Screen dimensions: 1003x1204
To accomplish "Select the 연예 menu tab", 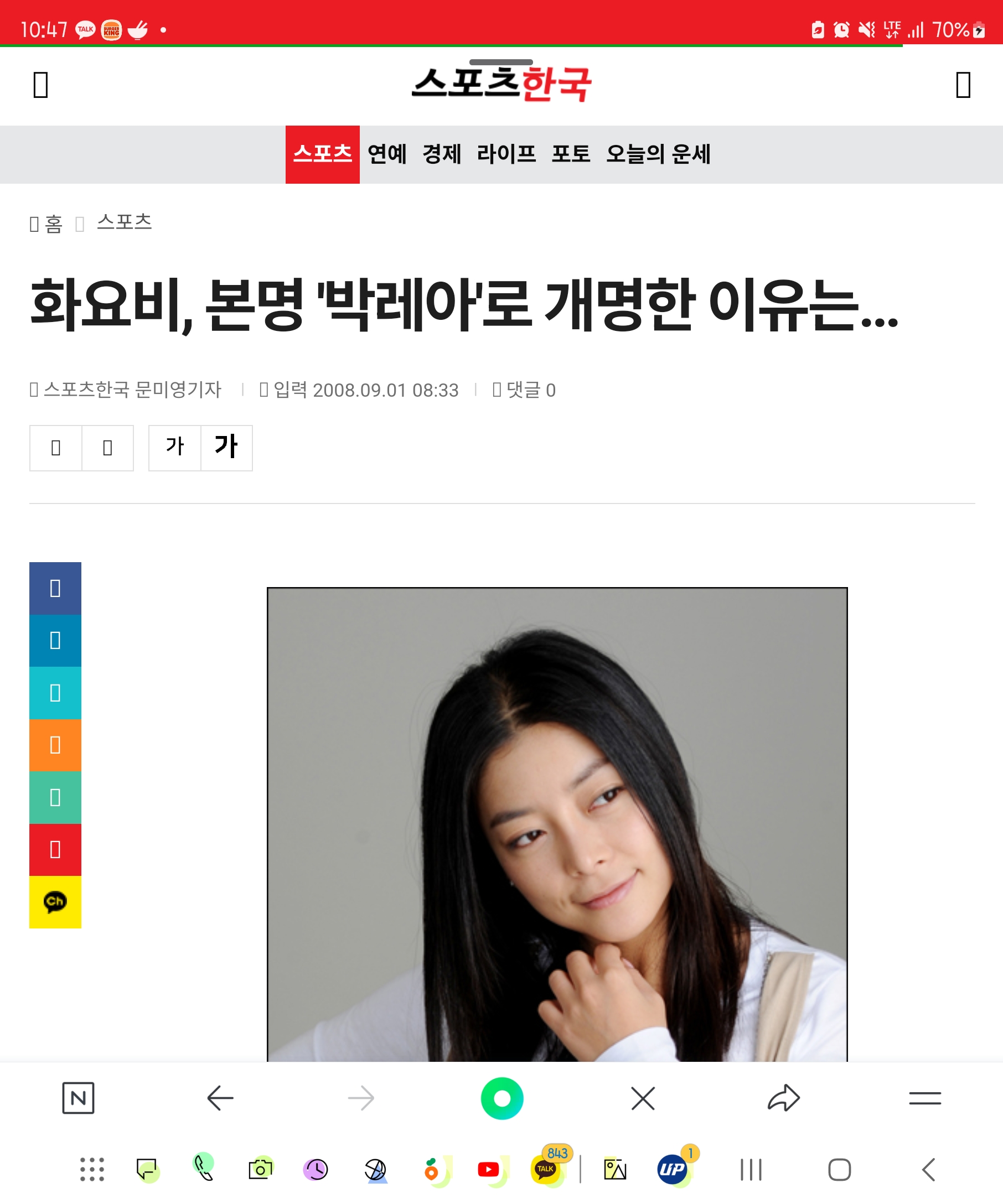I will tap(387, 154).
